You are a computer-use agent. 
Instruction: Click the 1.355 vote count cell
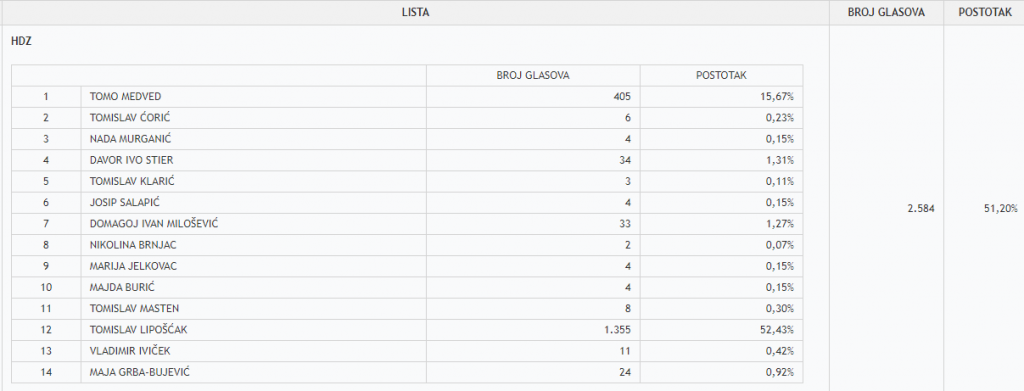click(533, 330)
